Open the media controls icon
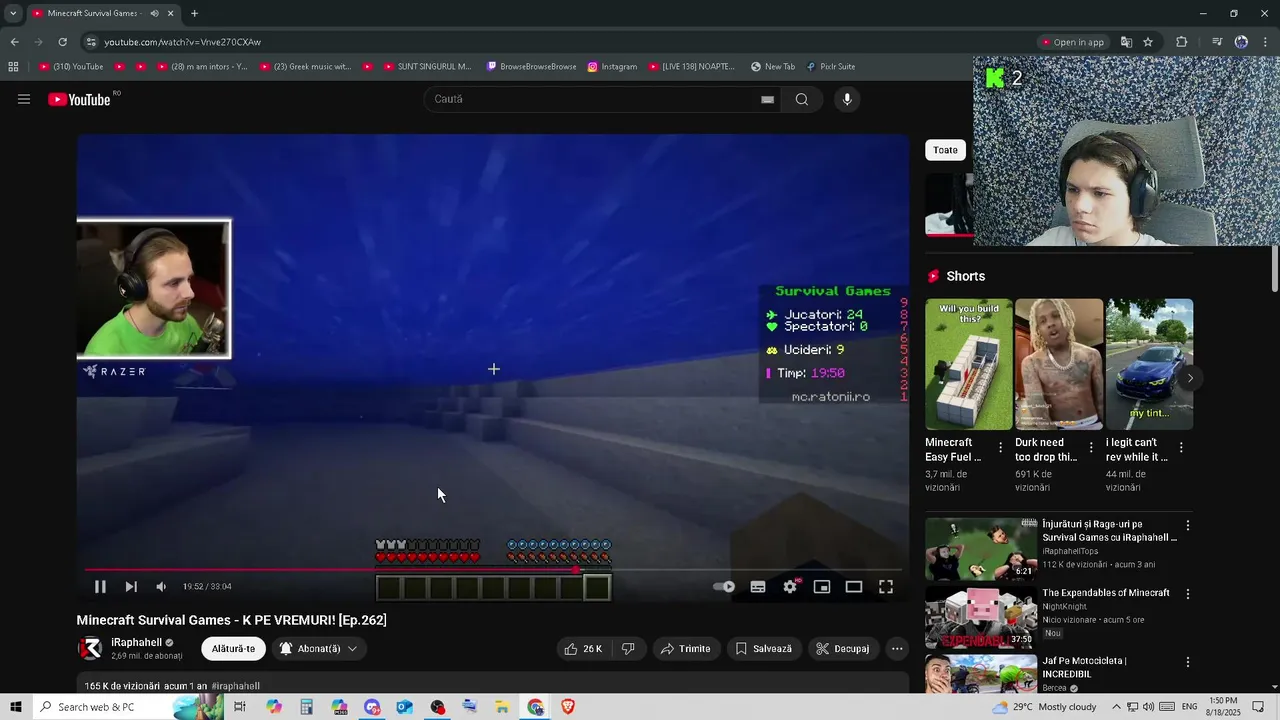 1217,42
